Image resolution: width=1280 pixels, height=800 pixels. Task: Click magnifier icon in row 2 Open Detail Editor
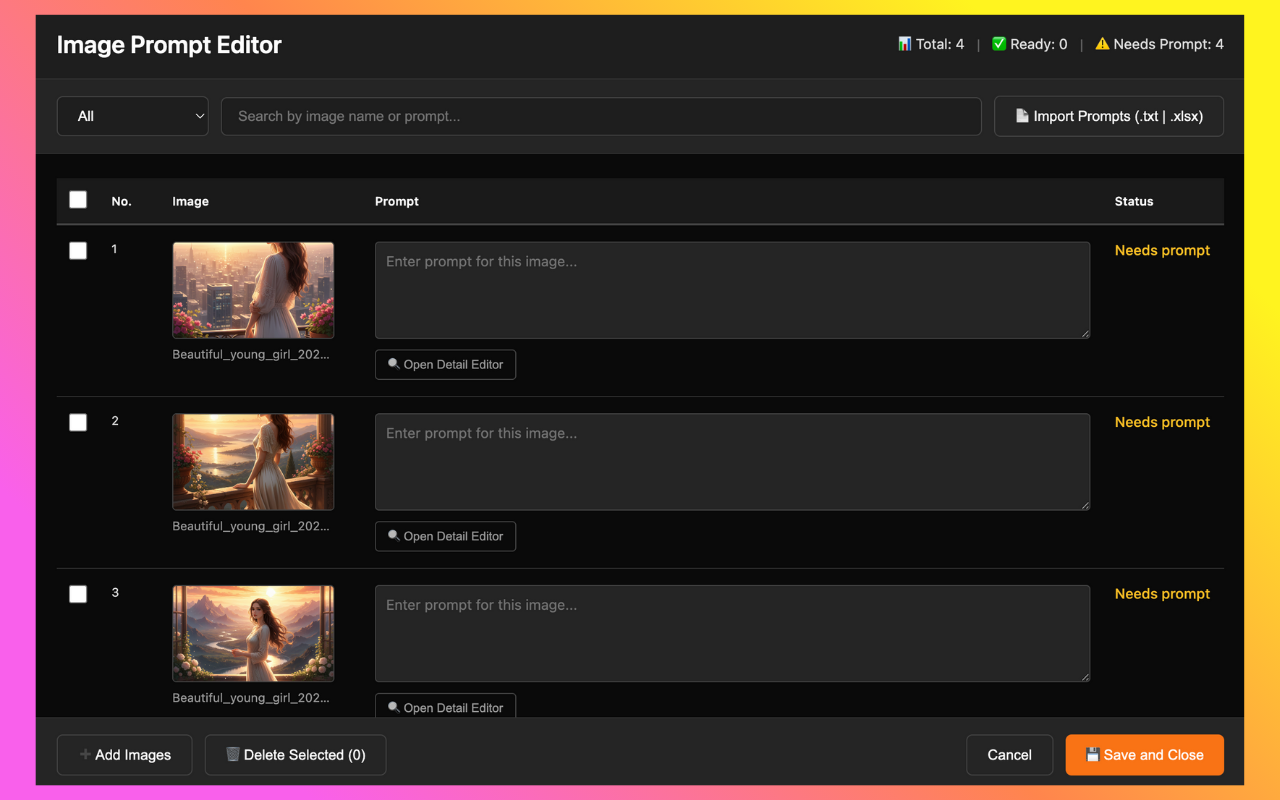click(393, 537)
